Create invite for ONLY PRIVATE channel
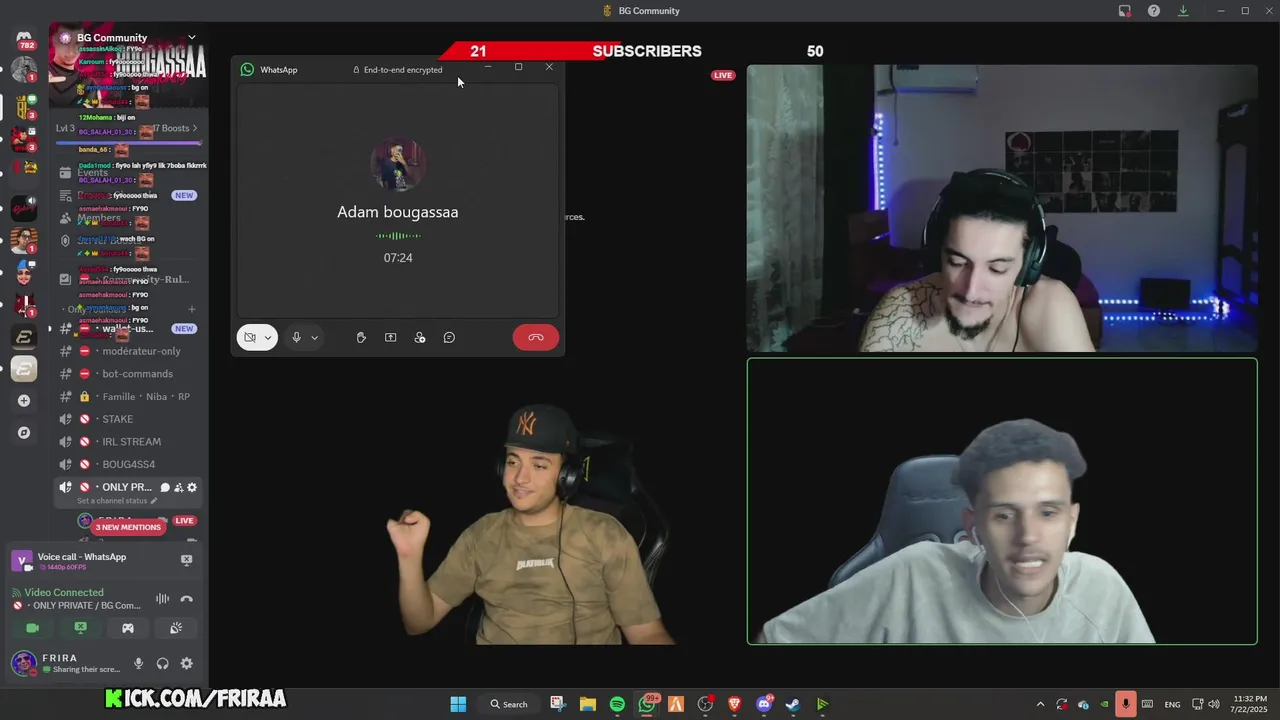1280x720 pixels. (178, 487)
